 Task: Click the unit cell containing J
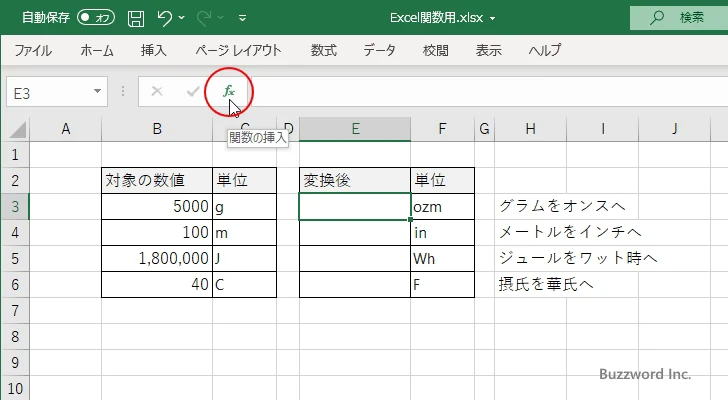[x=245, y=258]
